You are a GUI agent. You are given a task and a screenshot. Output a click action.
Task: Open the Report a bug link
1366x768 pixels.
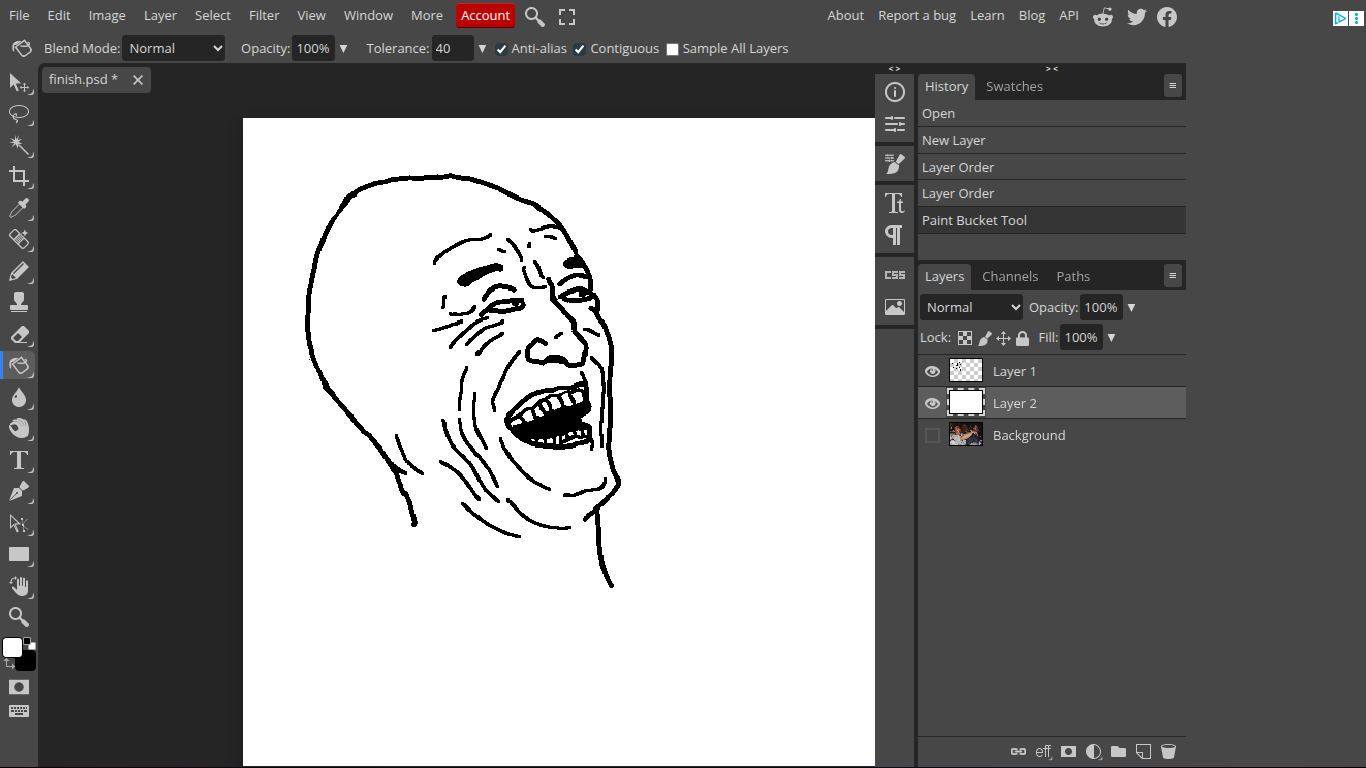(x=916, y=15)
